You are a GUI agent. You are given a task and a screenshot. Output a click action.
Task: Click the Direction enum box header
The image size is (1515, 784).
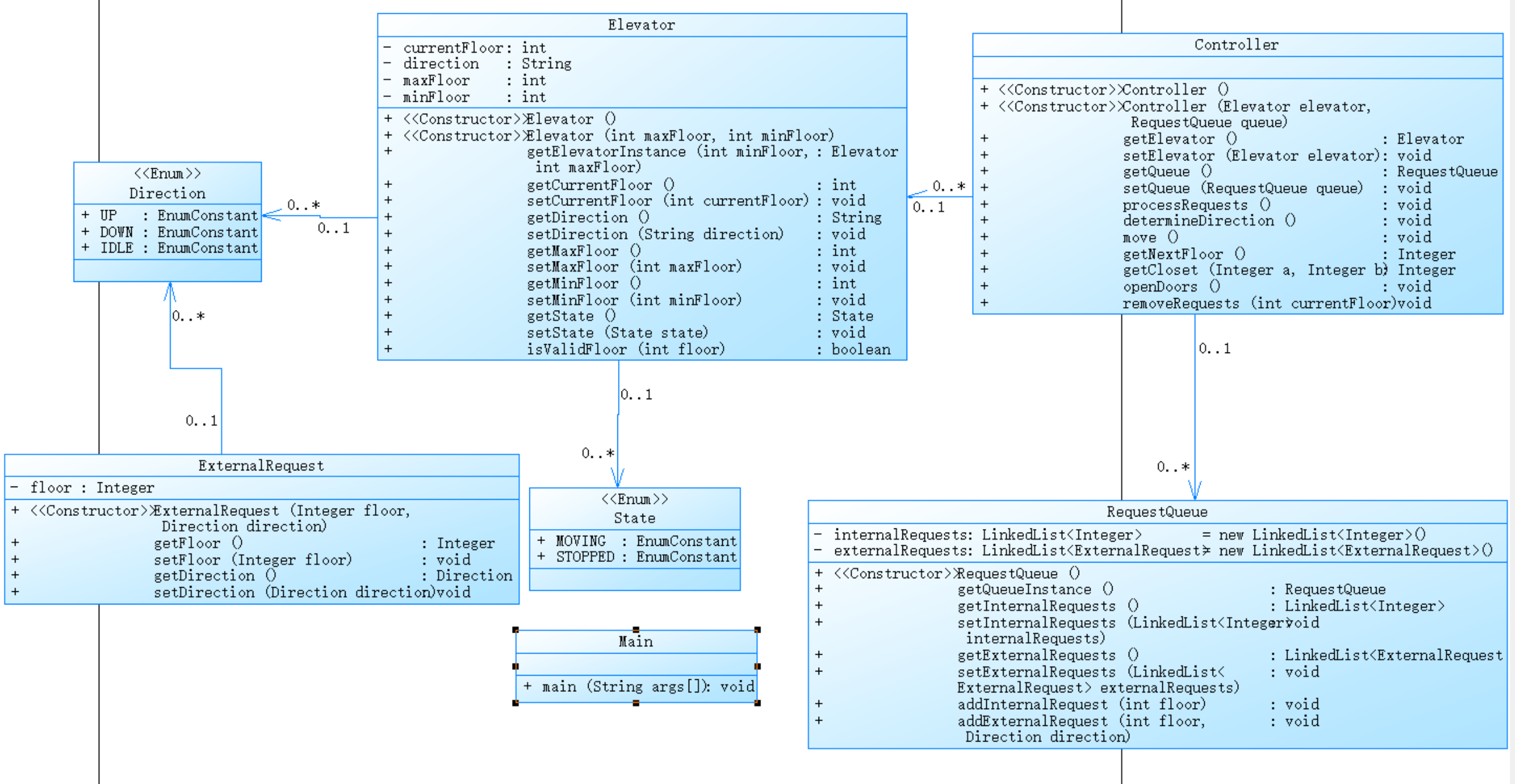pyautogui.click(x=167, y=193)
